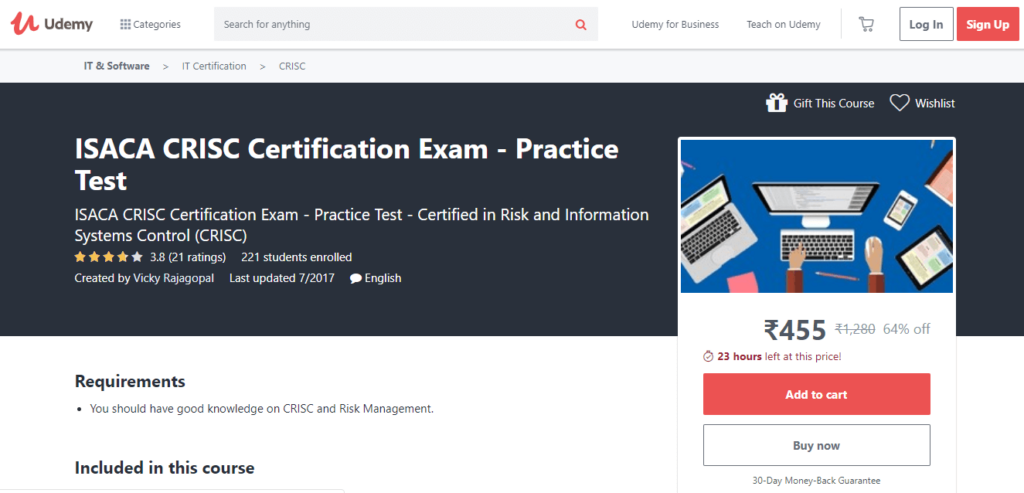Open Teach on Udemy link
This screenshot has width=1024, height=493.
coord(783,24)
